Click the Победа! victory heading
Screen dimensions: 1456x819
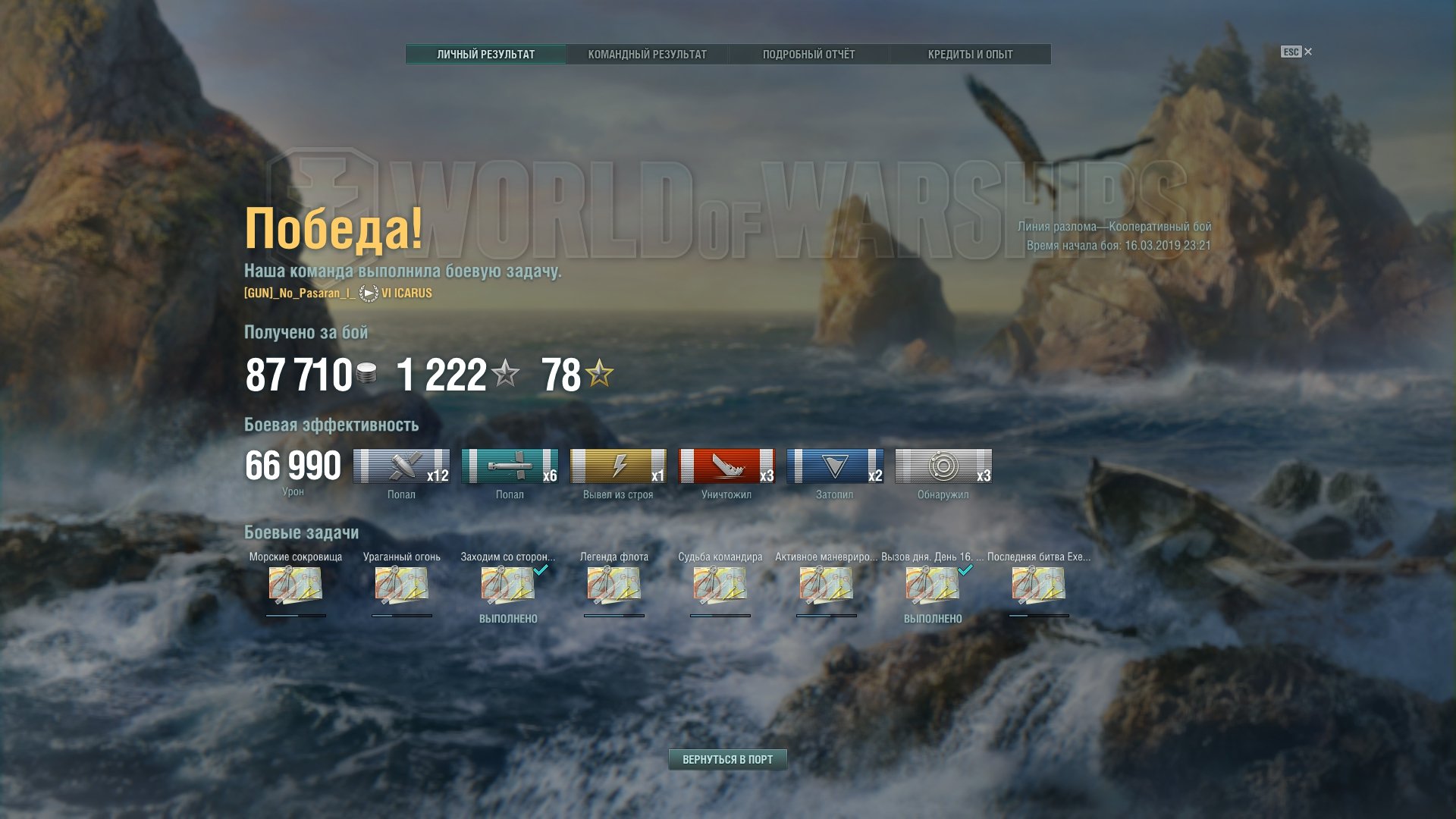coord(334,228)
